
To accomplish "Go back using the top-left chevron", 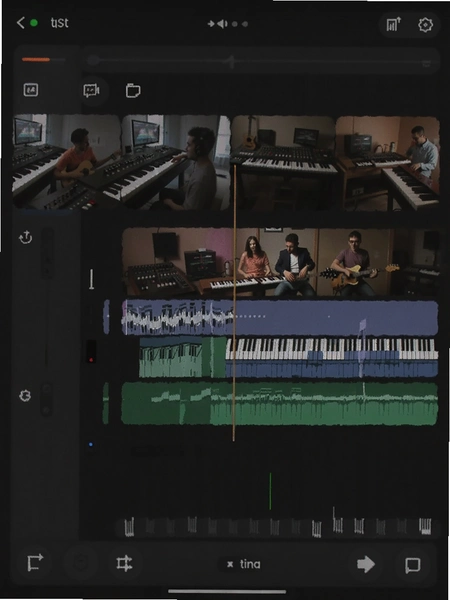I will [x=21, y=23].
